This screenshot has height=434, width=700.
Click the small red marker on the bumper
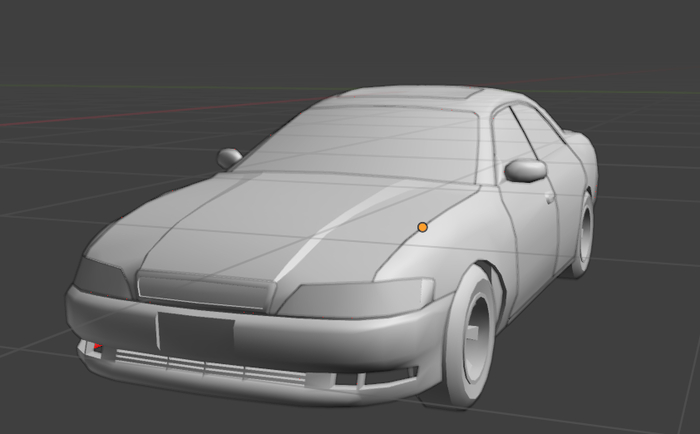pos(97,348)
